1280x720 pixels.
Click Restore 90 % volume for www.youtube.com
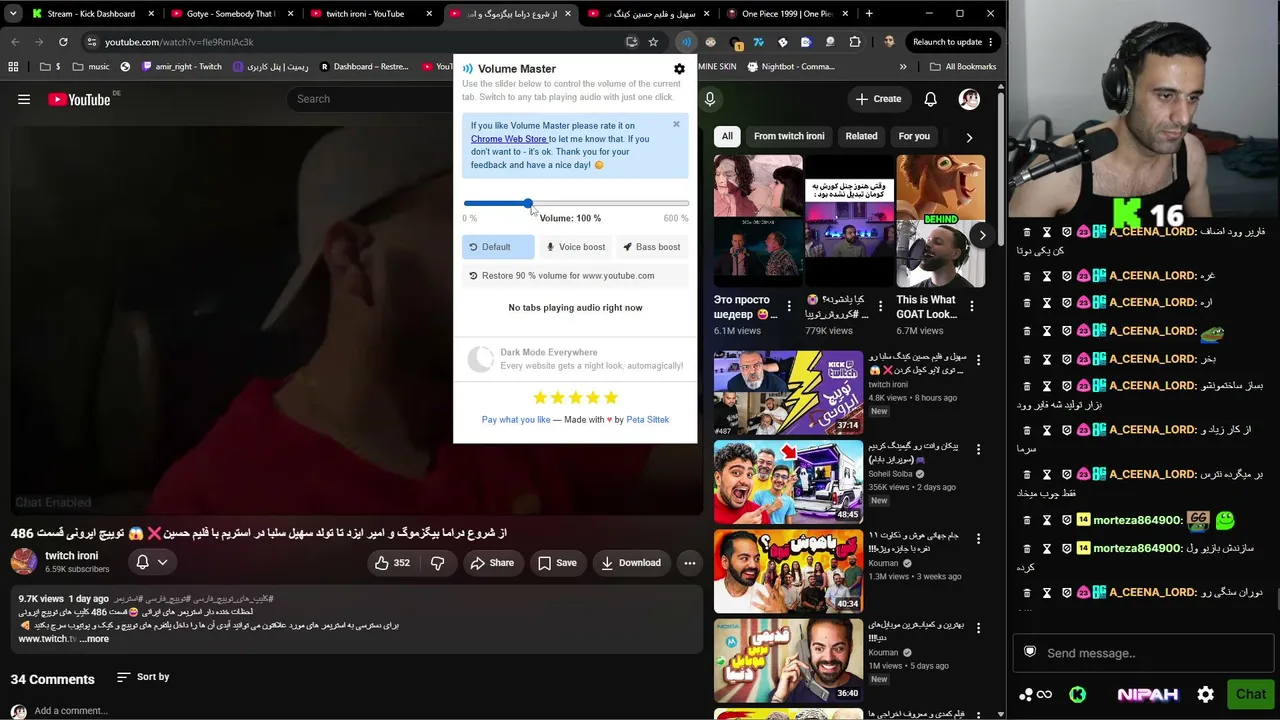point(575,276)
